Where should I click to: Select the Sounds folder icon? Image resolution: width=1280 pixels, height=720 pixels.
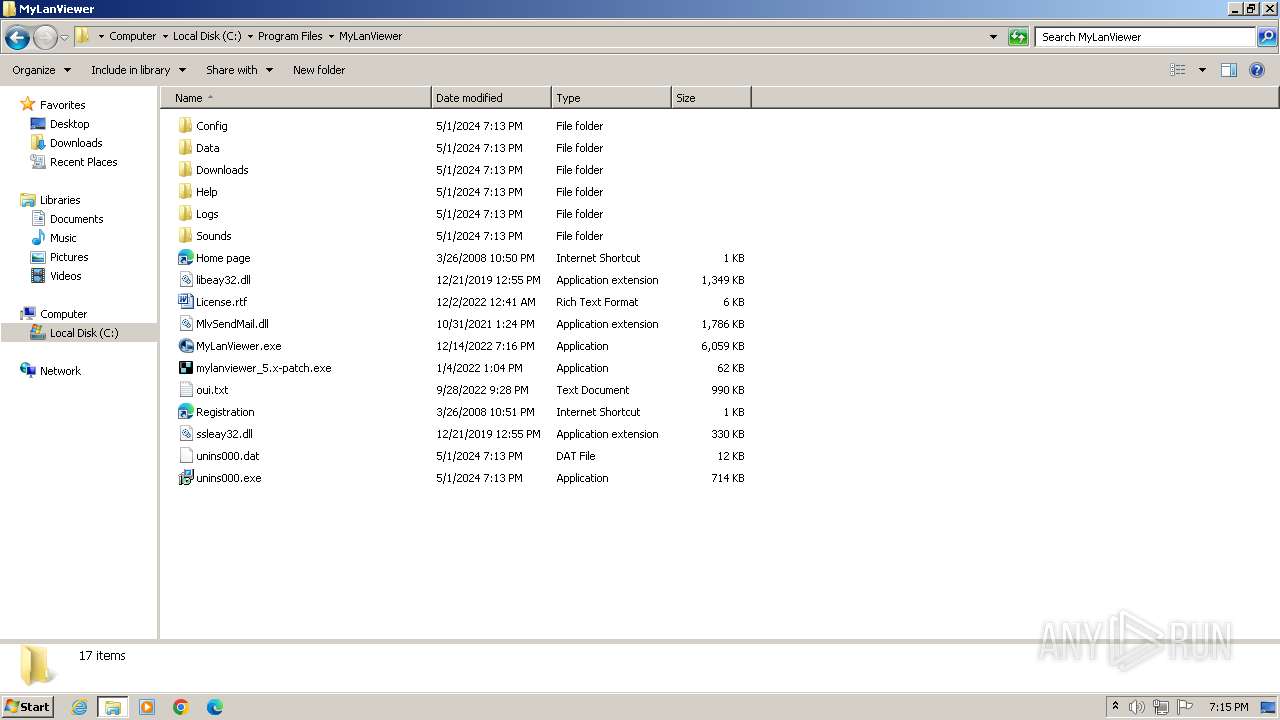185,236
